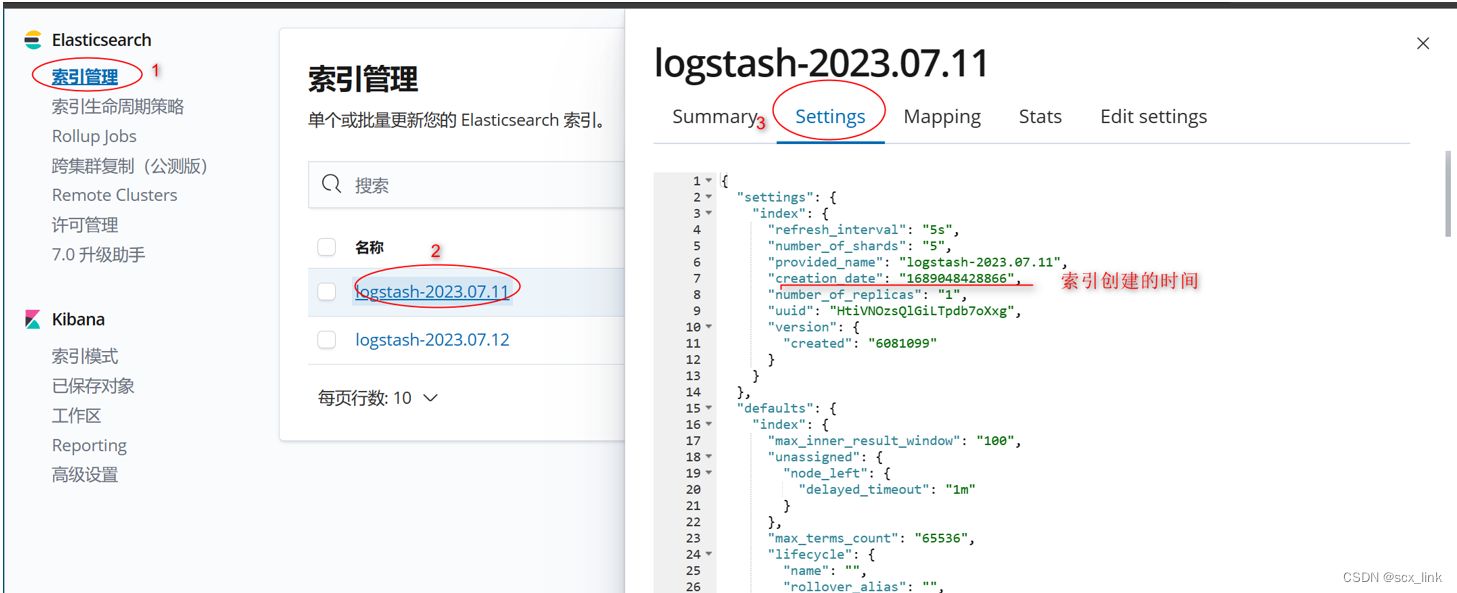Switch to the Mapping tab

click(x=942, y=117)
